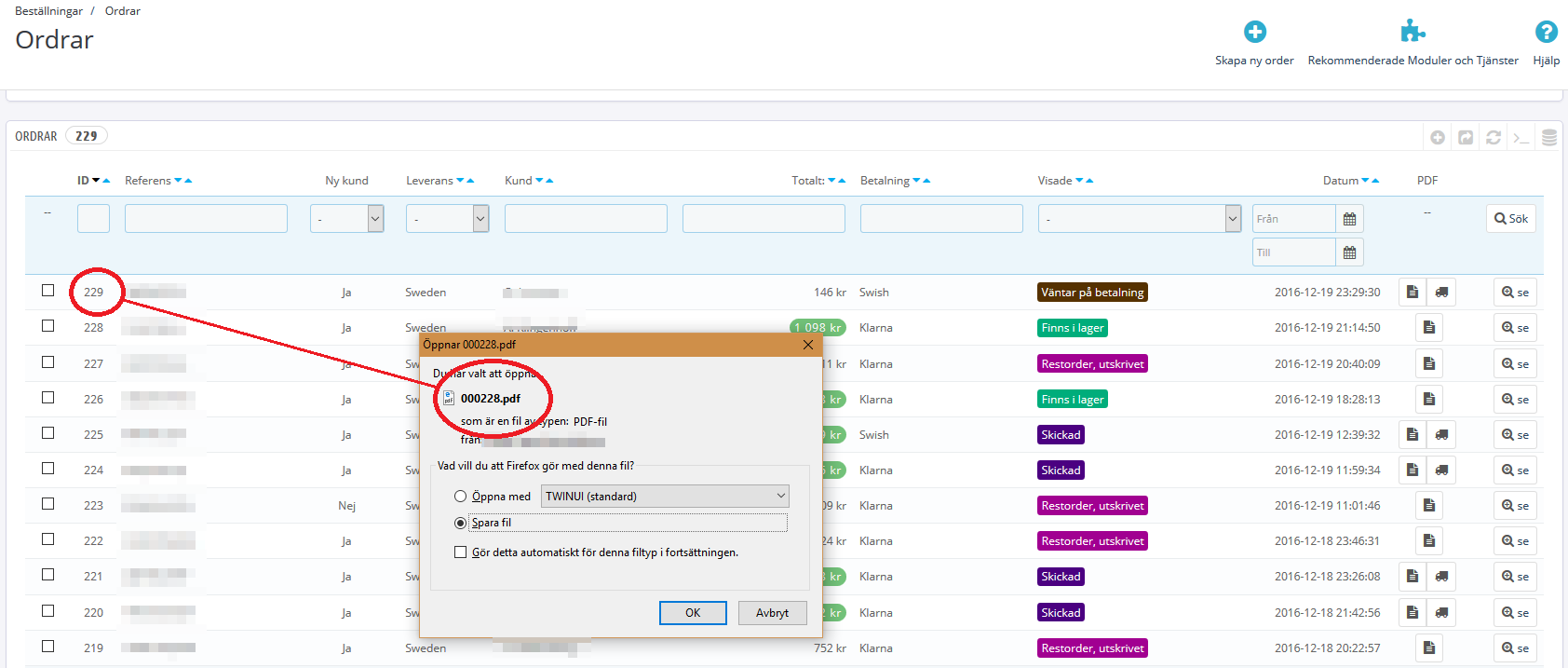Click the Skickad badge for order 225
1568x668 pixels.
1061,435
